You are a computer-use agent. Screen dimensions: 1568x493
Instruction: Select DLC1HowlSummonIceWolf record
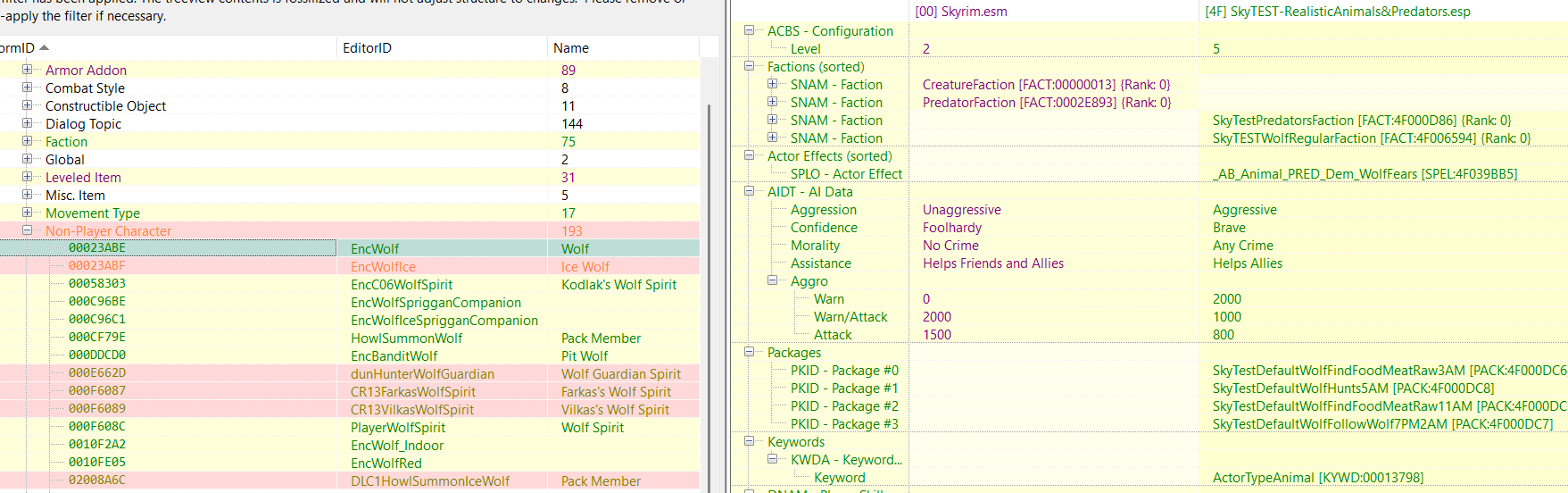click(x=350, y=480)
